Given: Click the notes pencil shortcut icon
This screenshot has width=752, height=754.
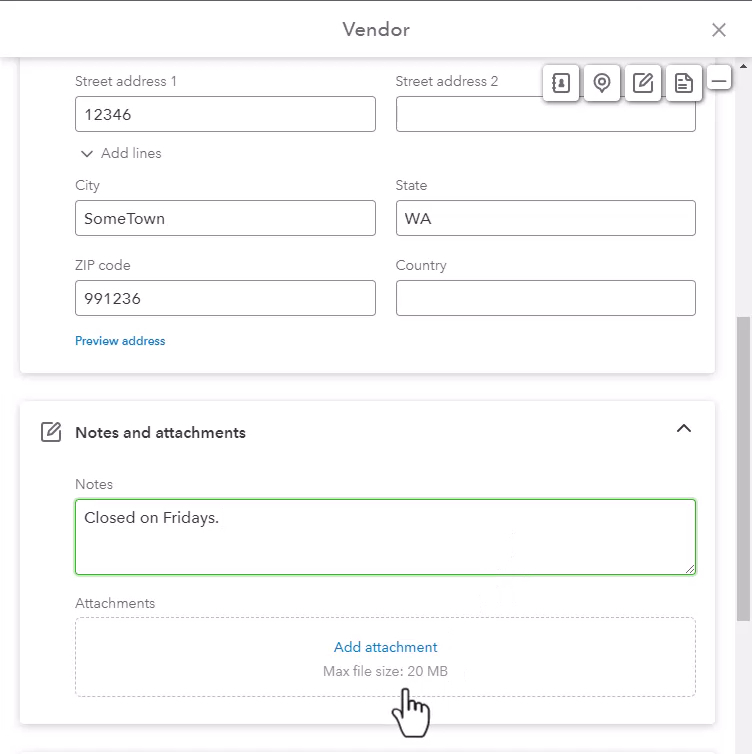Looking at the screenshot, I should click(643, 83).
